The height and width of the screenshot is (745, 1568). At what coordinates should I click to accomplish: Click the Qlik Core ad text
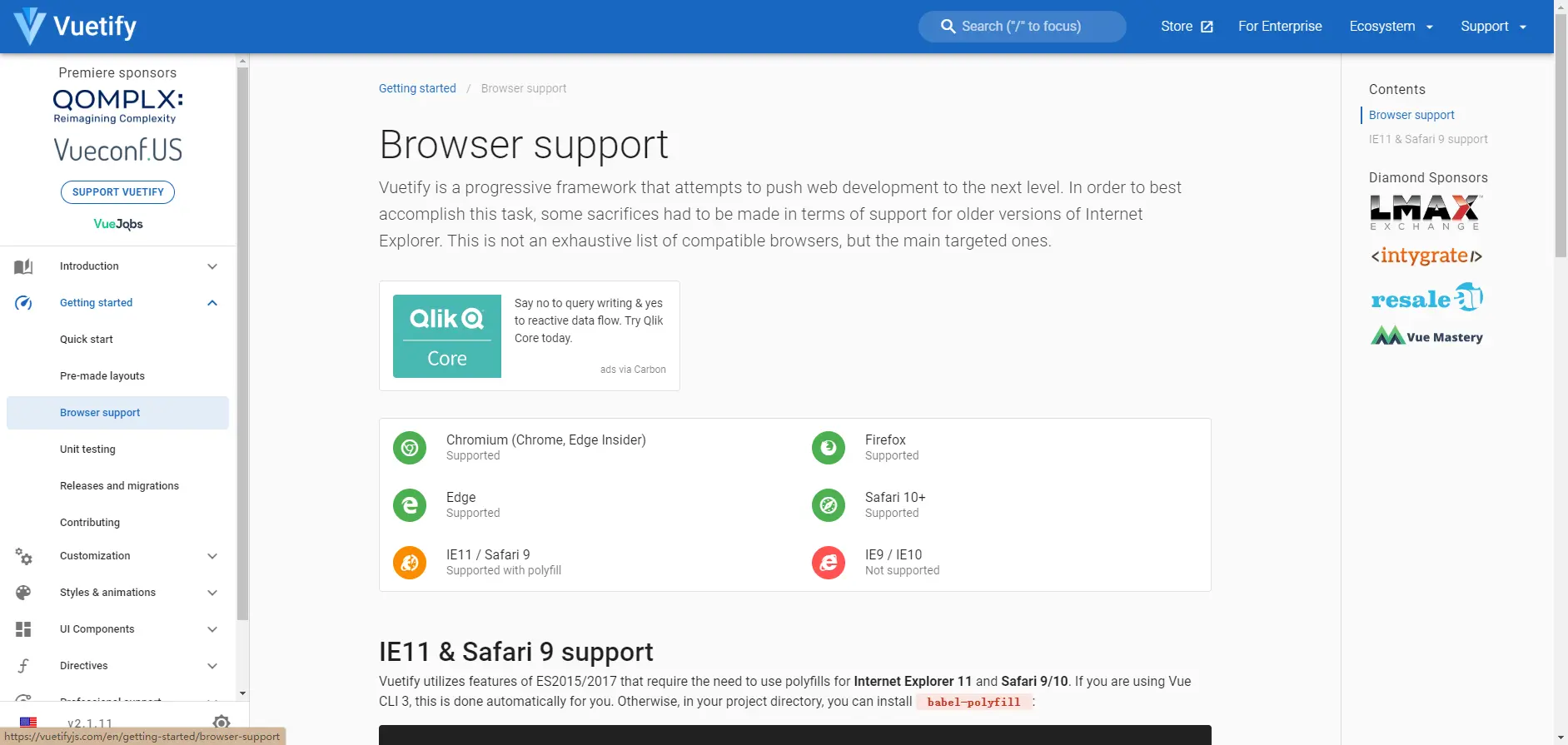click(589, 320)
